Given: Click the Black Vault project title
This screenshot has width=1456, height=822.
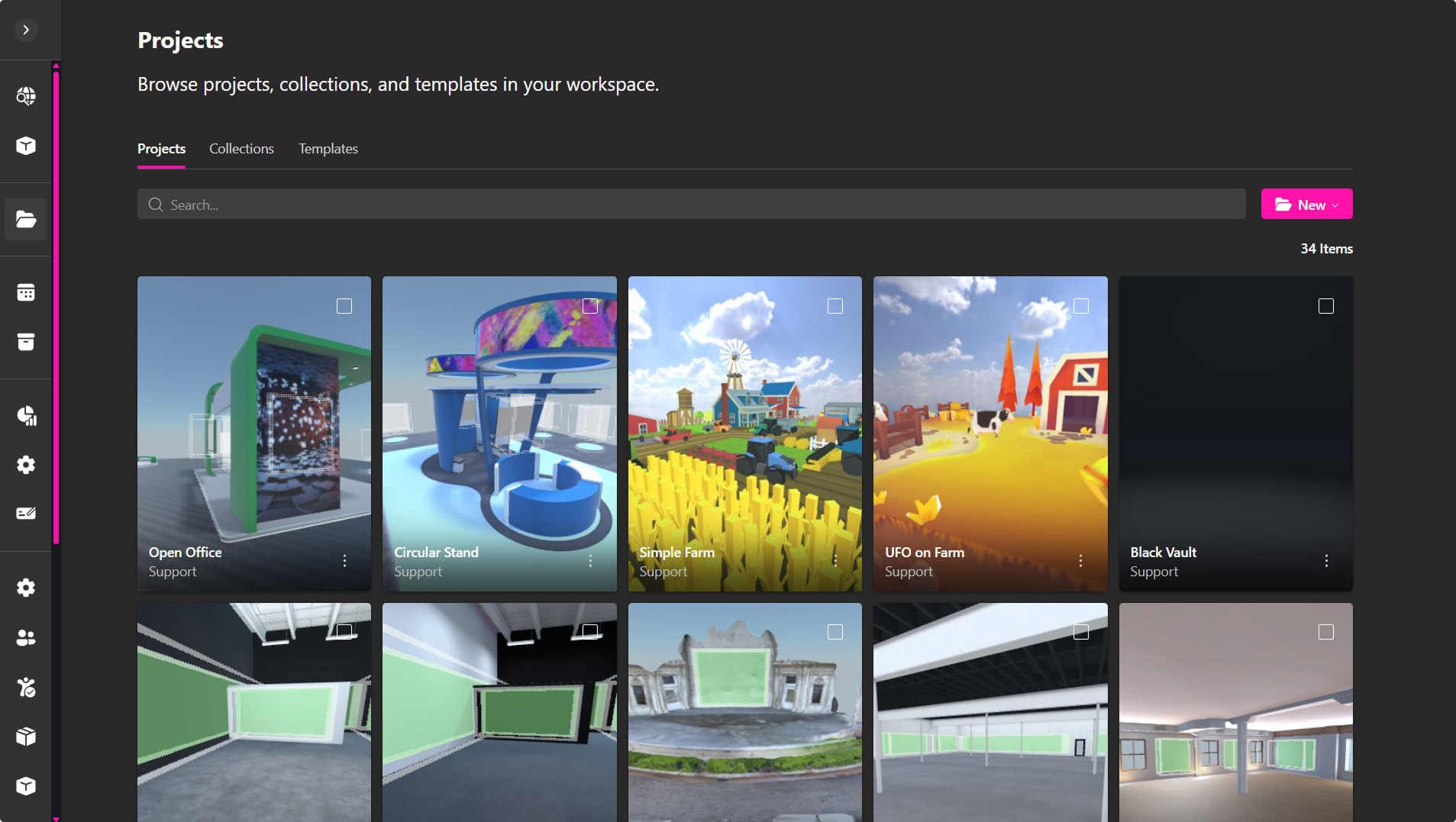Looking at the screenshot, I should point(1164,552).
